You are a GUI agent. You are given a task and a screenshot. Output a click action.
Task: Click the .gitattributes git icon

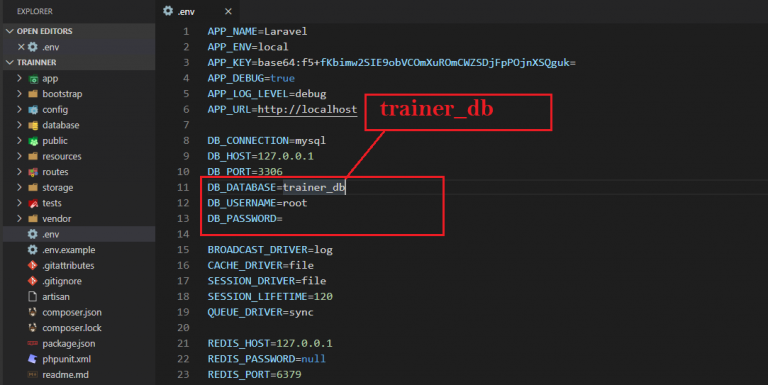32,265
